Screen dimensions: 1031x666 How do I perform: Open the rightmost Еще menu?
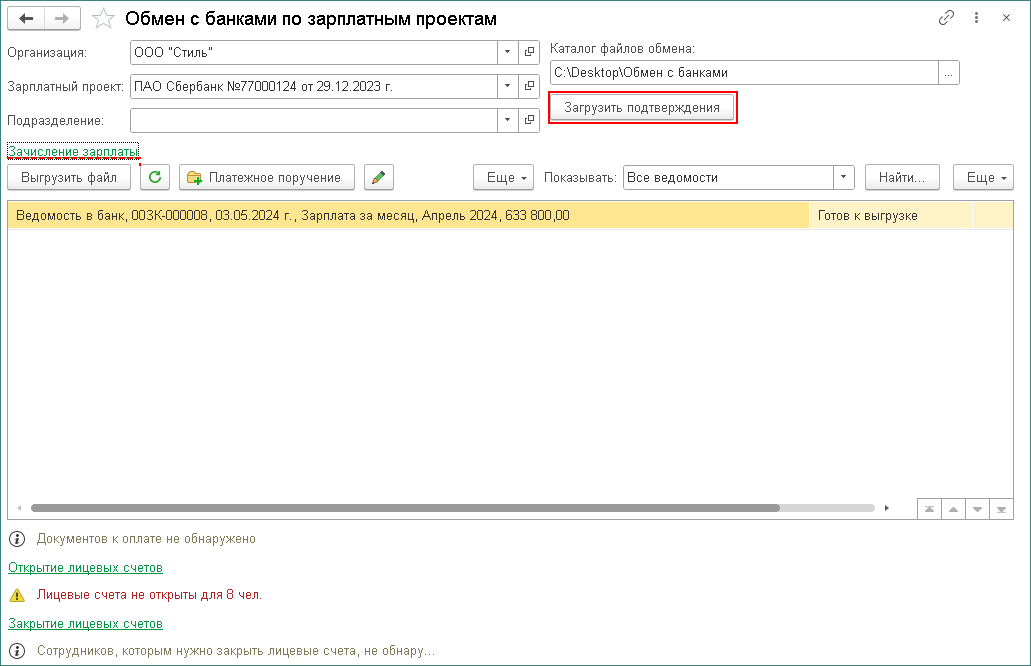point(984,178)
